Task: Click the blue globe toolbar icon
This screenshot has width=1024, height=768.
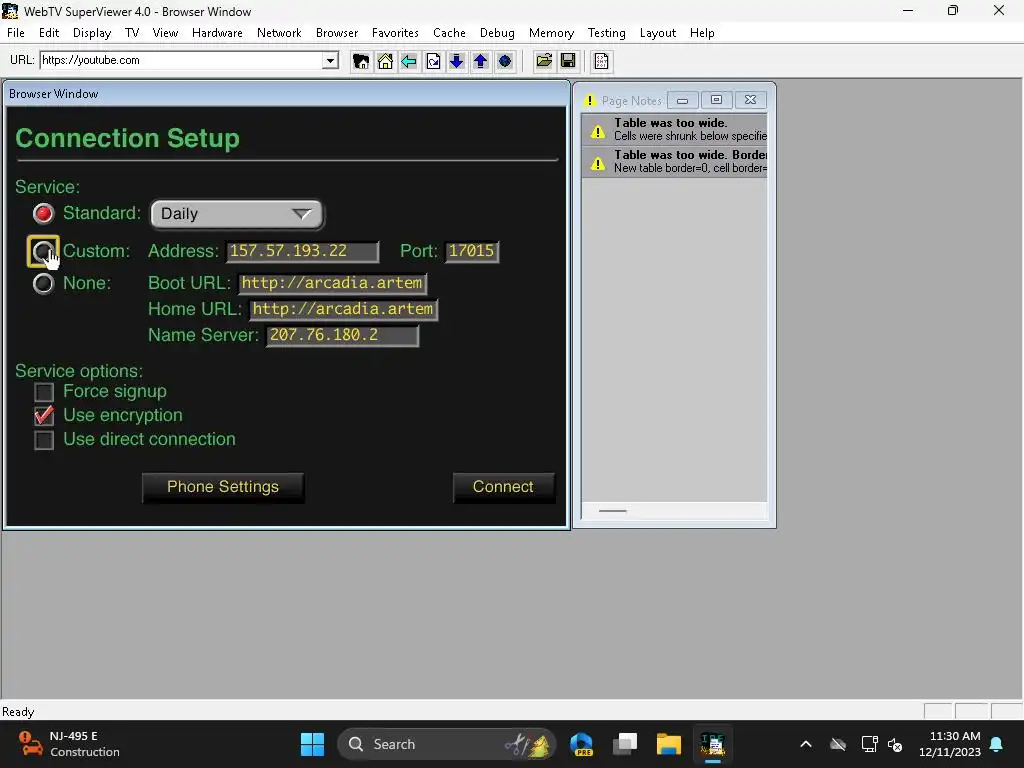Action: pos(505,61)
